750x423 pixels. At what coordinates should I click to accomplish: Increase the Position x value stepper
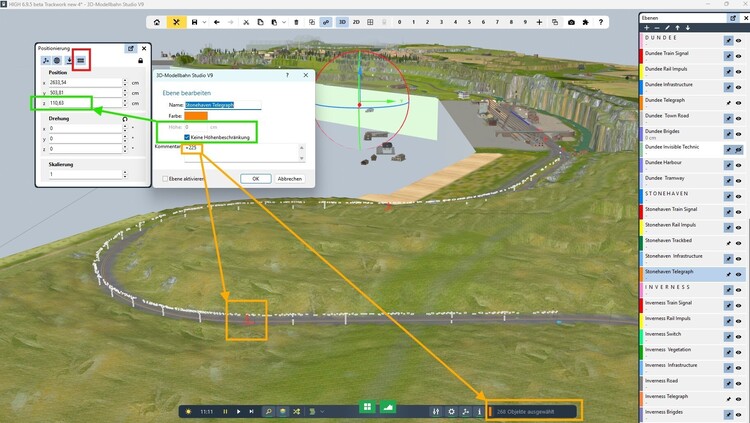coord(124,82)
